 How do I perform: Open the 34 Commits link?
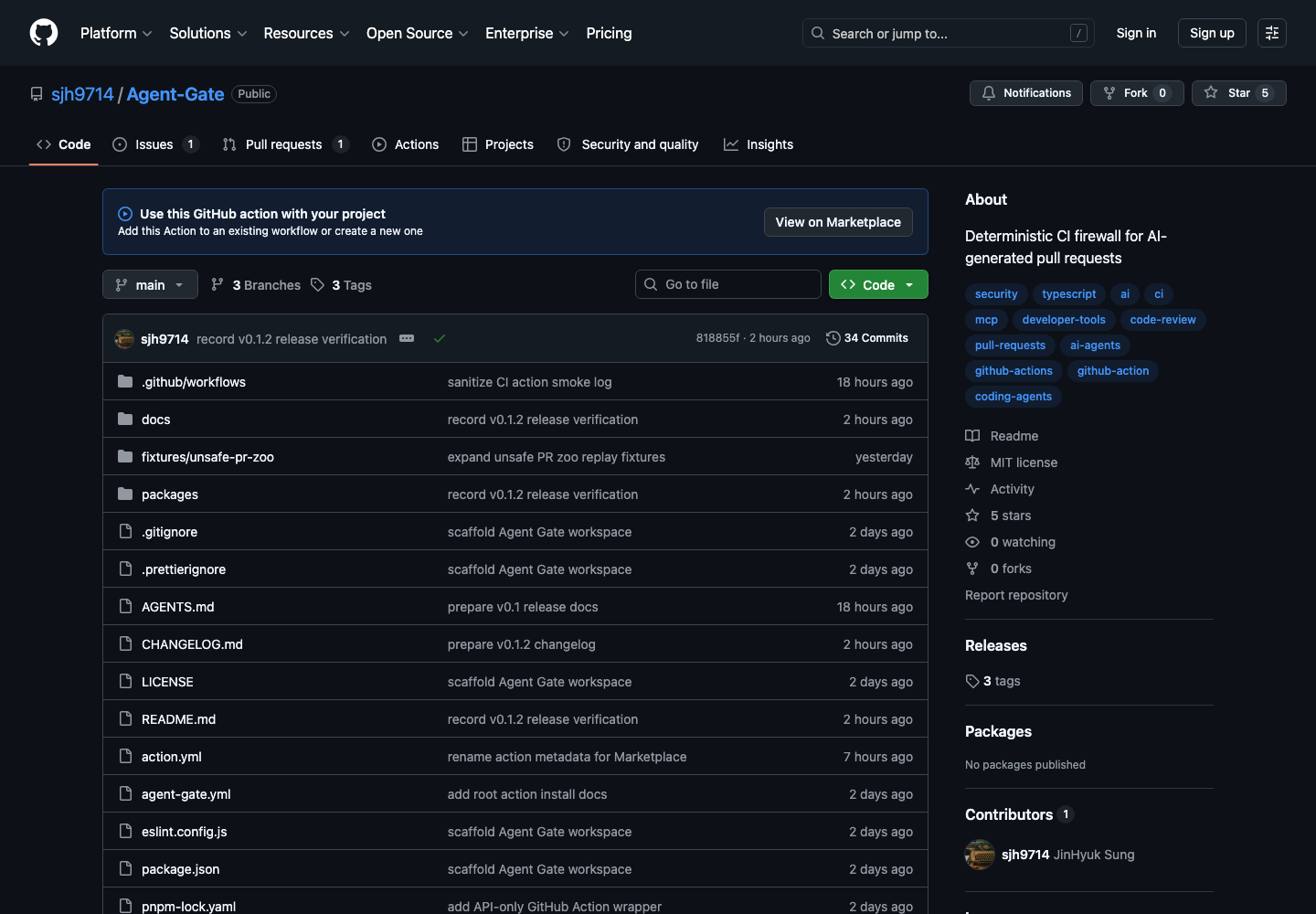point(867,338)
